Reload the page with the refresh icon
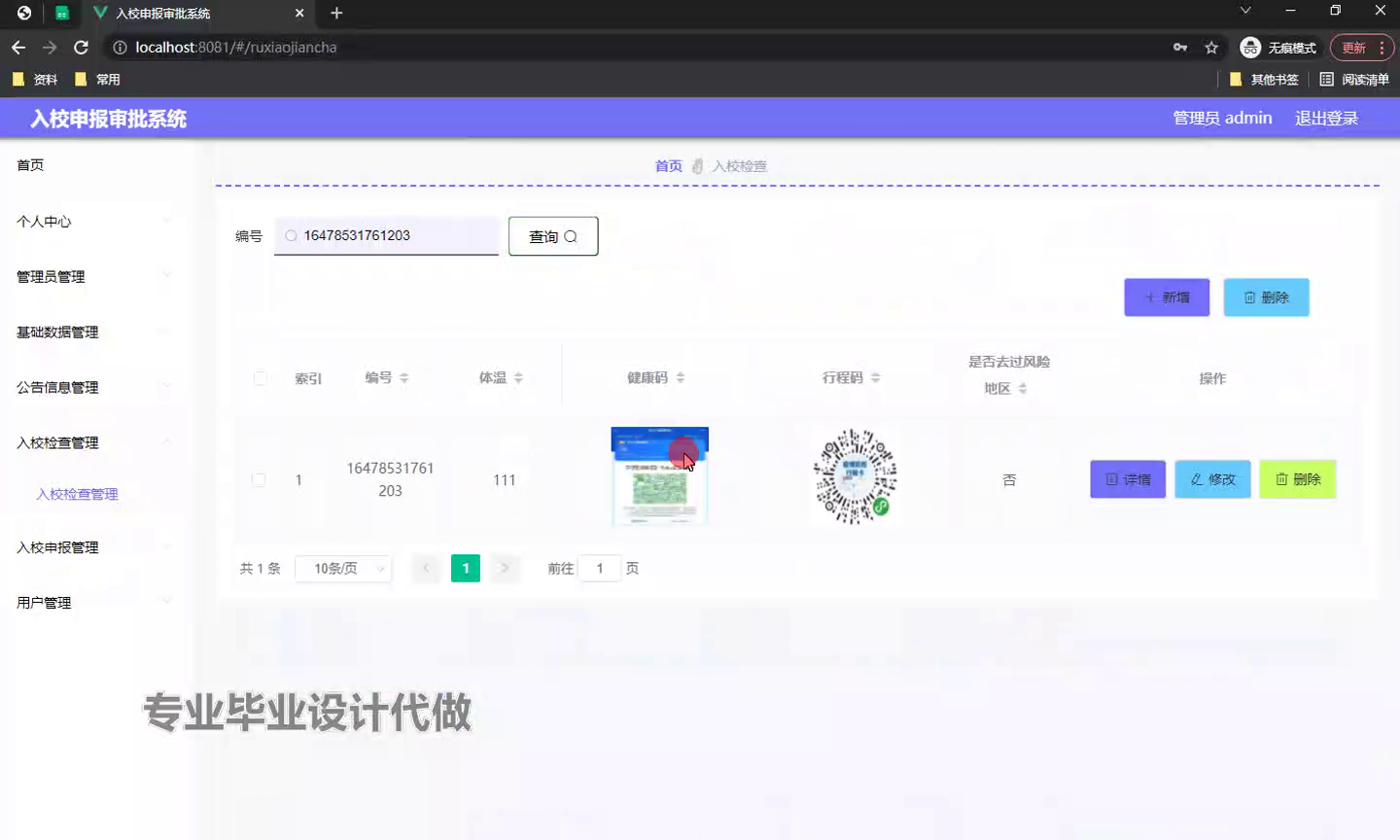This screenshot has height=840, width=1400. 81,47
